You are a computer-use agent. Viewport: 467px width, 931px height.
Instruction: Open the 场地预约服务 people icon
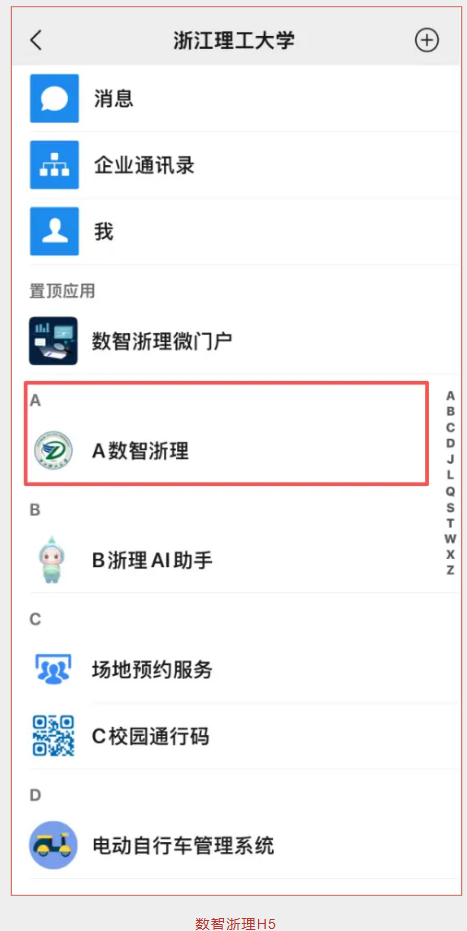53,669
